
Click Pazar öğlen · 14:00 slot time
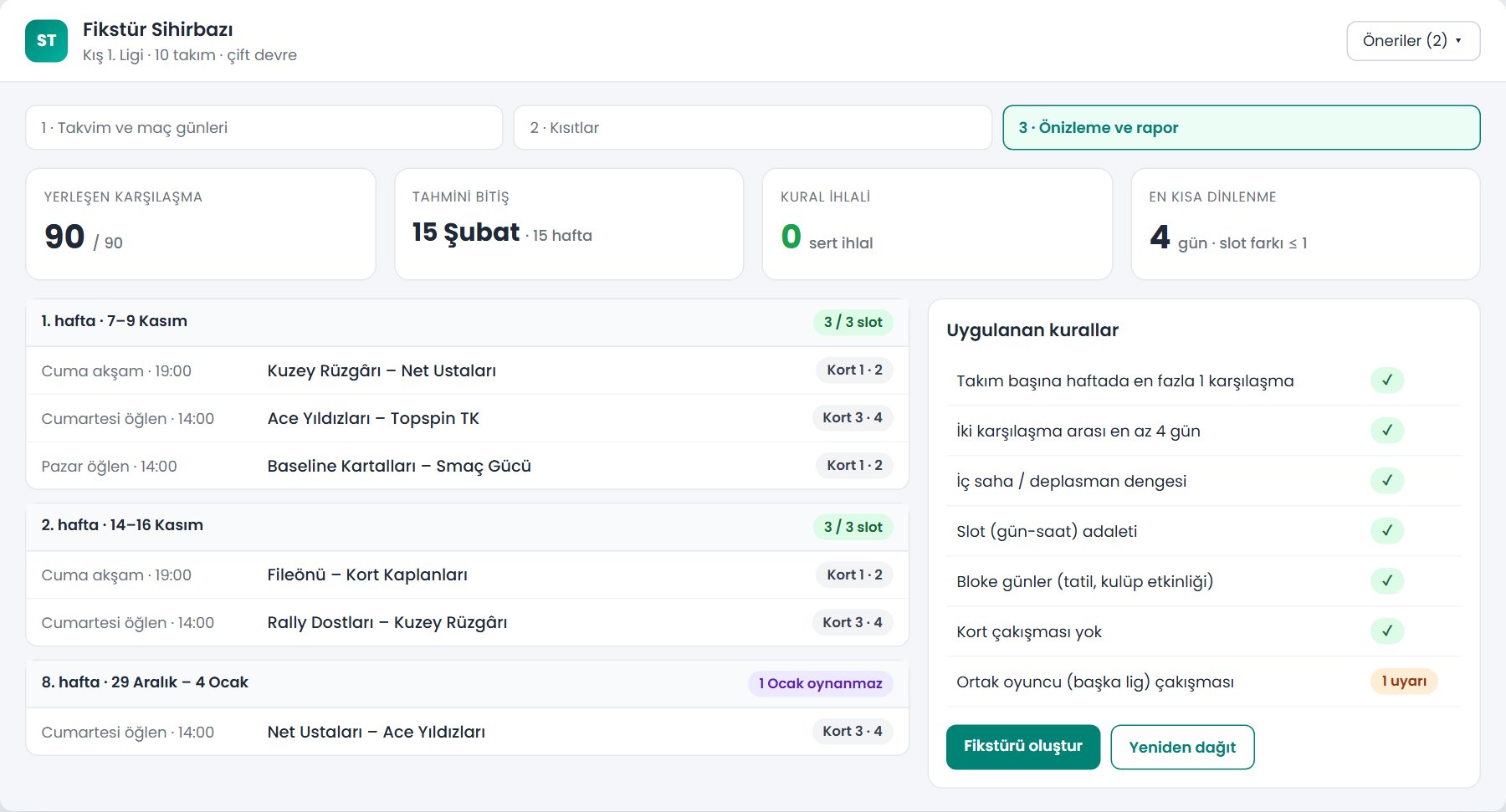[109, 466]
